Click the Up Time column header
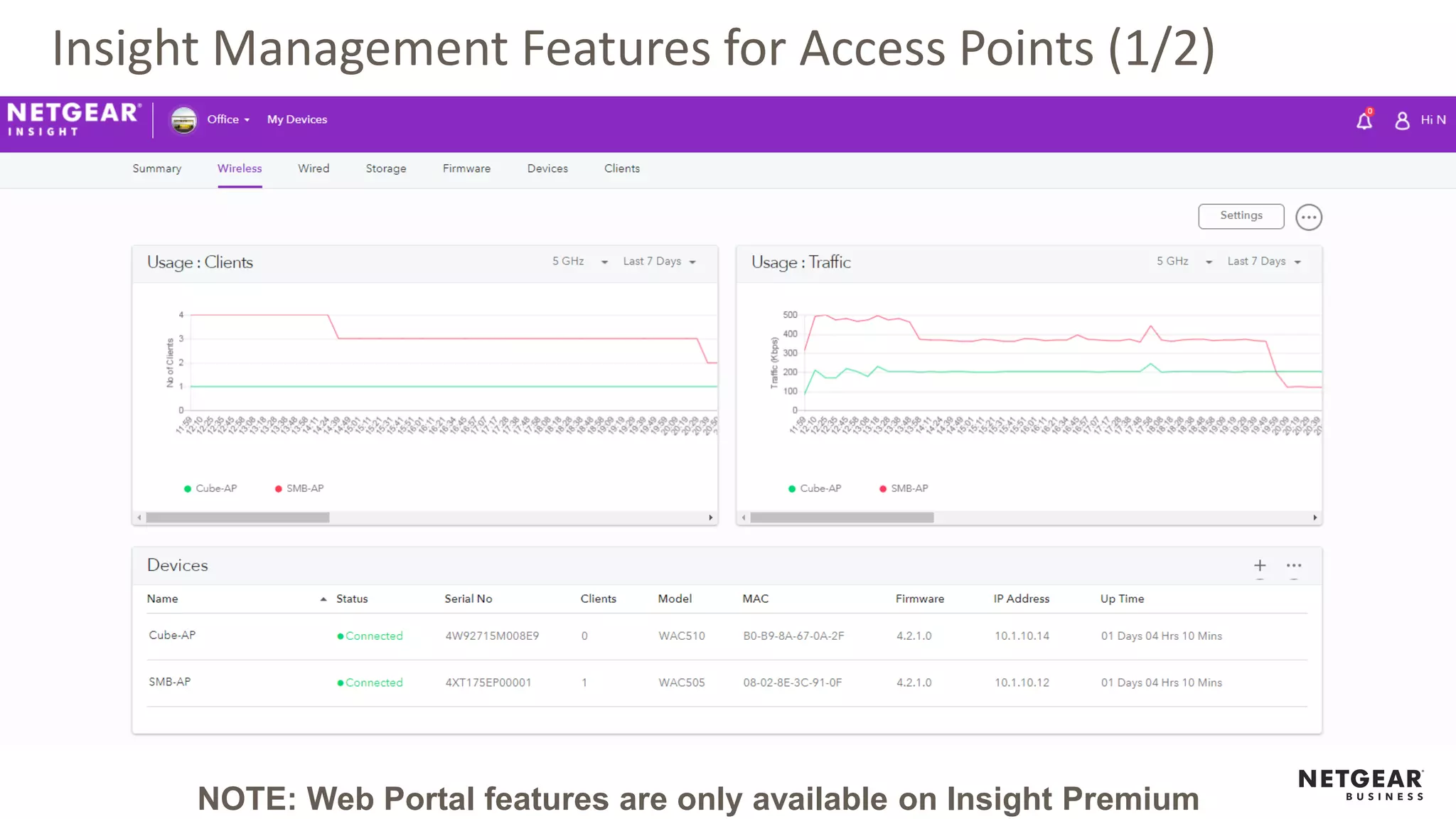 click(x=1123, y=599)
